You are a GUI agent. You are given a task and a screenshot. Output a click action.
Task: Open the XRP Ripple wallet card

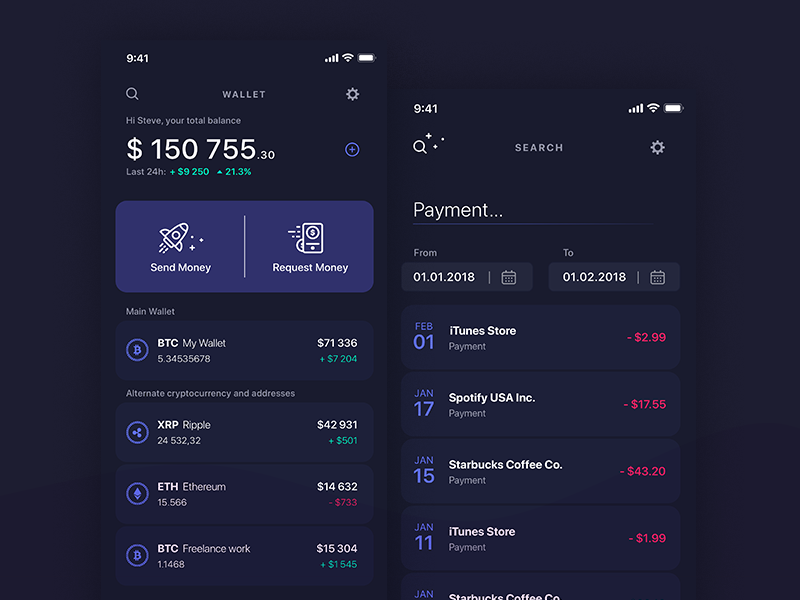[x=244, y=433]
